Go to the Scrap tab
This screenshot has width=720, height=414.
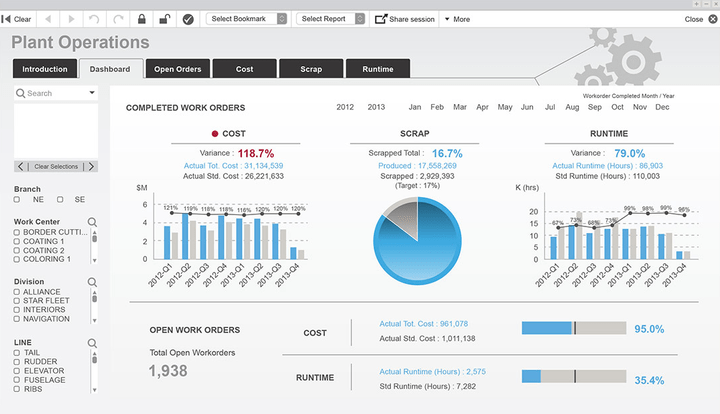[311, 69]
